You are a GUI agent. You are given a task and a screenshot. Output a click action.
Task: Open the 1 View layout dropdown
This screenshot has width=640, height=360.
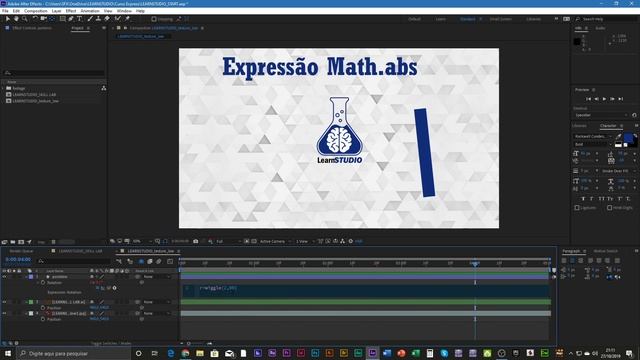(x=305, y=241)
